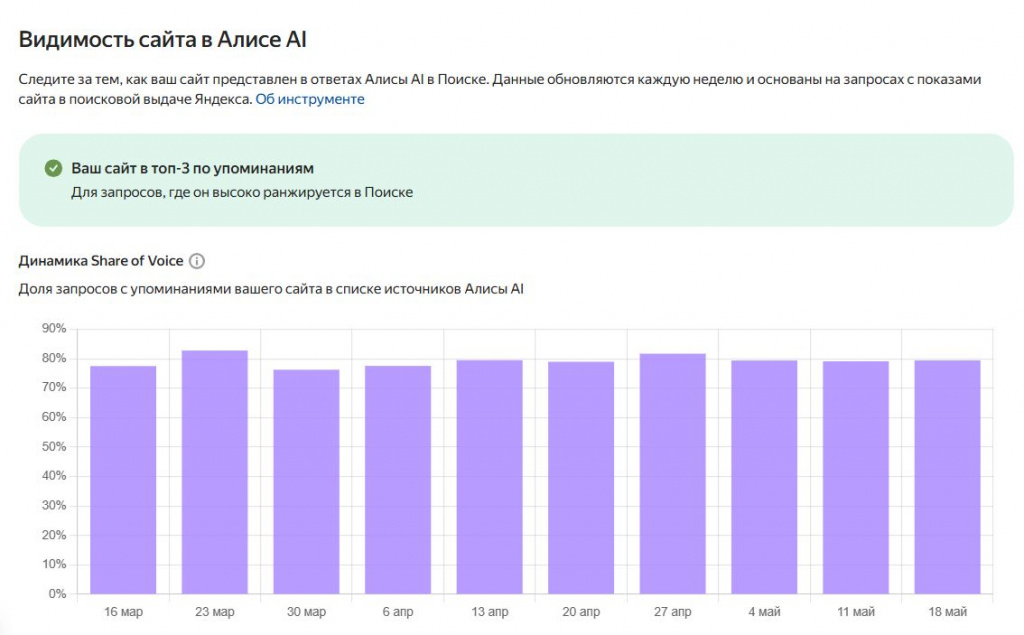Select the bar for 27 апр
1024x635 pixels.
pyautogui.click(x=673, y=474)
